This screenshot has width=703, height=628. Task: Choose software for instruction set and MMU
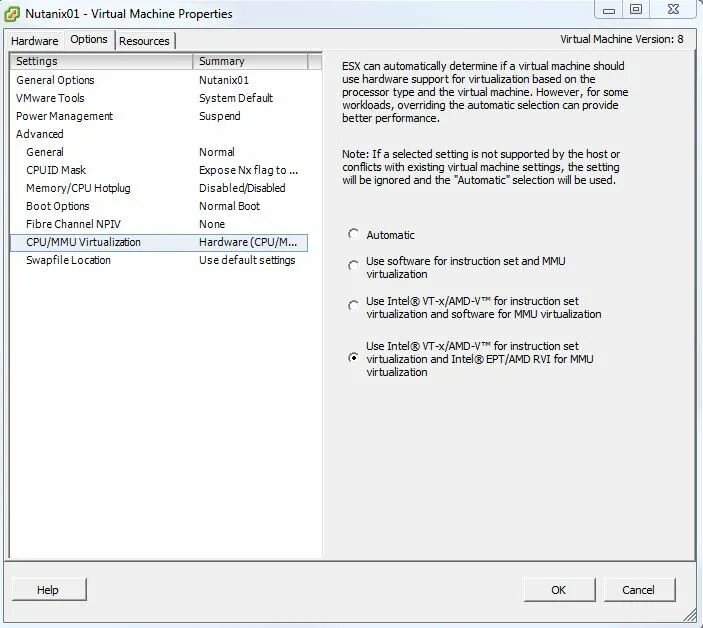(x=353, y=266)
